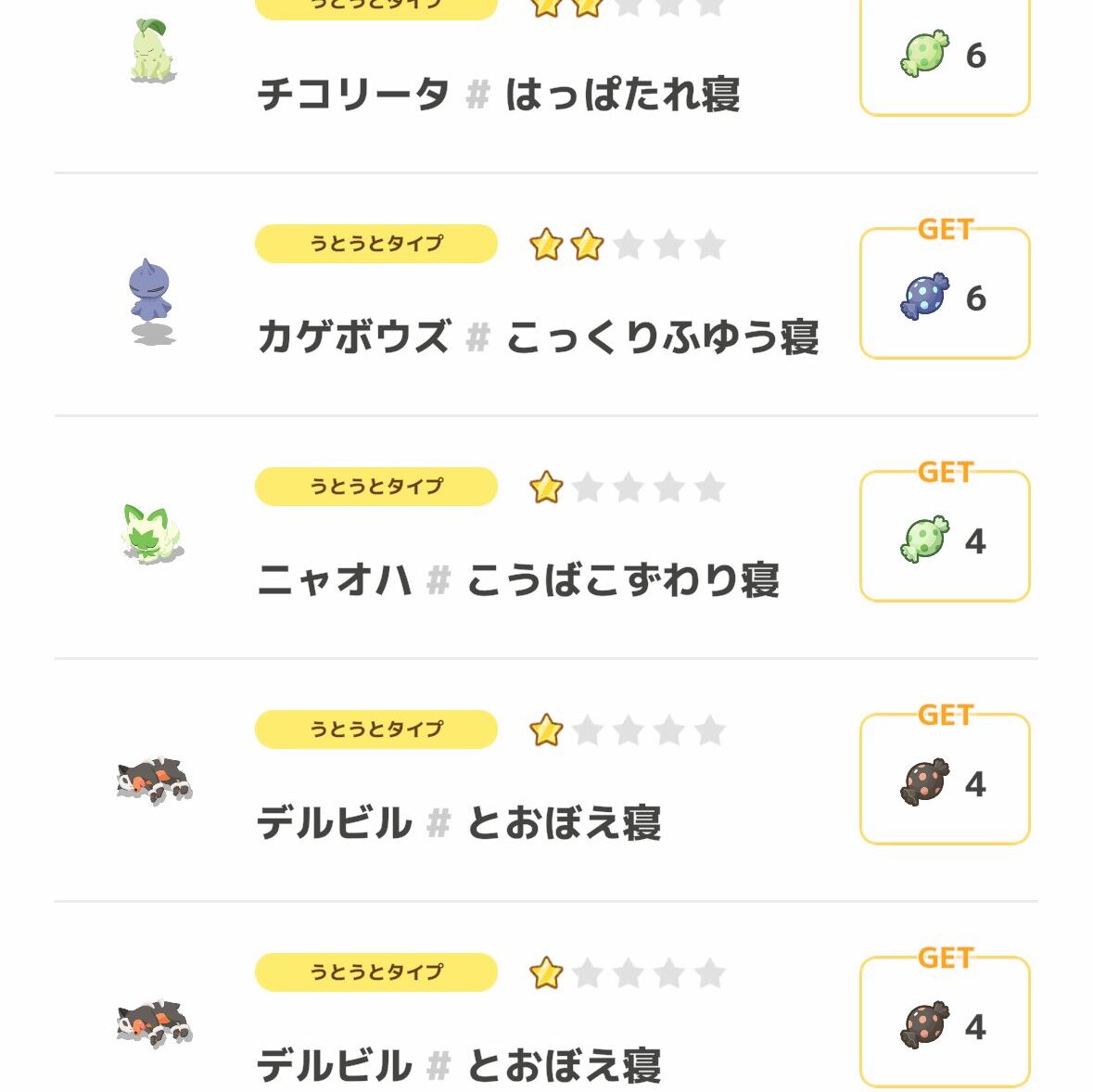
Task: Tap the sprite of the upper デルビル entry
Action: click(x=155, y=780)
